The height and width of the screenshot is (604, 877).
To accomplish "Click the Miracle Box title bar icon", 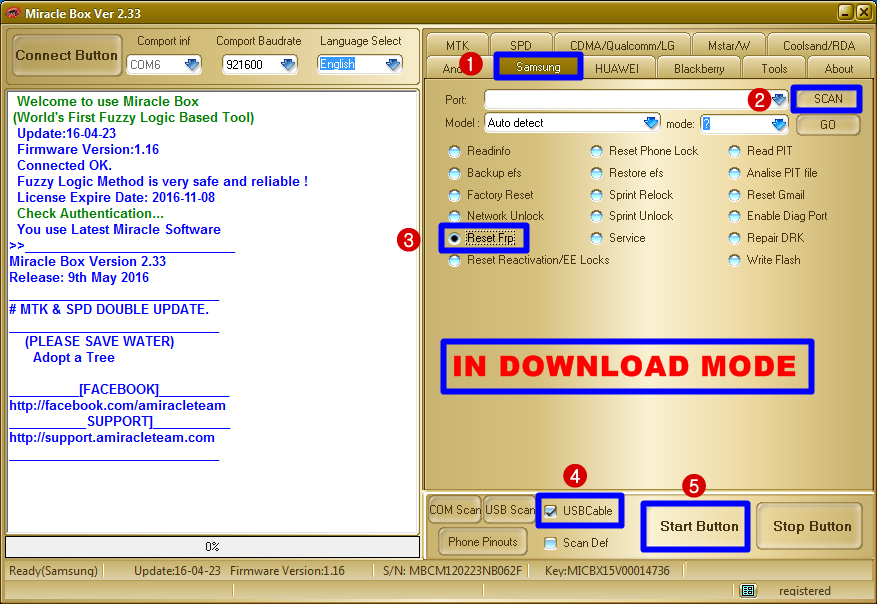I will click(12, 13).
